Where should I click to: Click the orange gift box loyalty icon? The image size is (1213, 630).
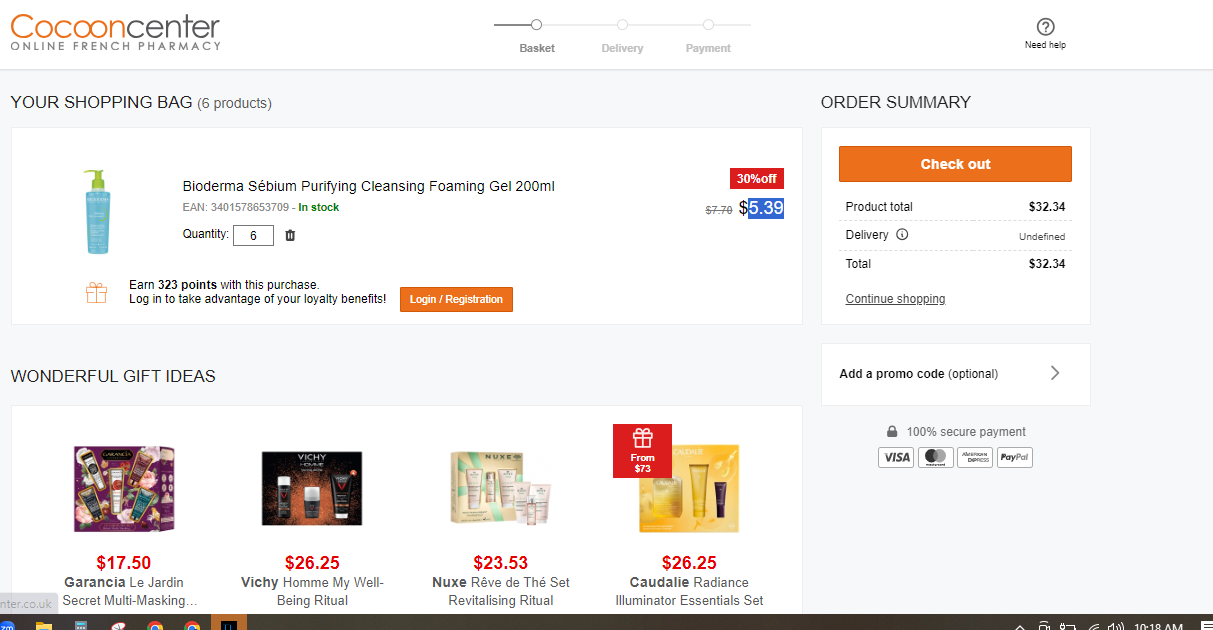coord(96,292)
